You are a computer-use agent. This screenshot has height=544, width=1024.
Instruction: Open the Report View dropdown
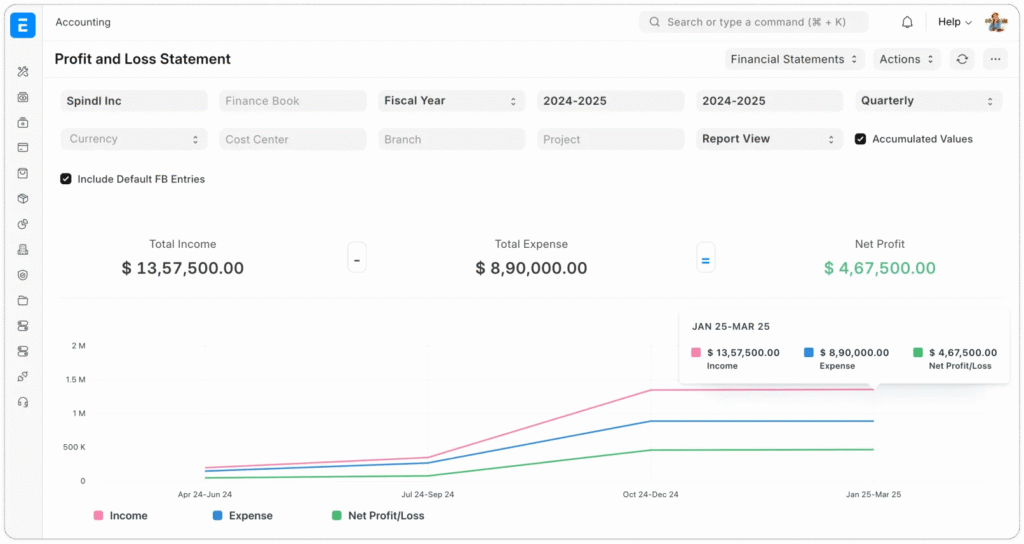[x=769, y=139]
